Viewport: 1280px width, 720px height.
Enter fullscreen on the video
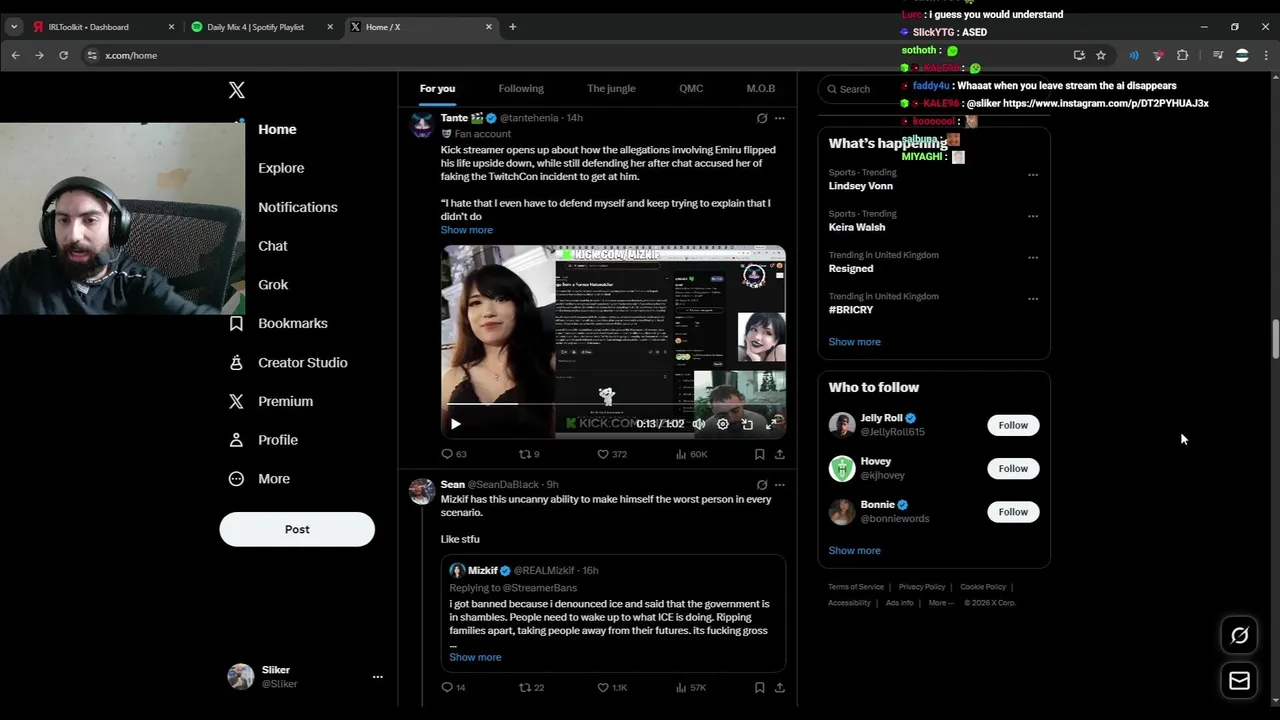click(771, 424)
